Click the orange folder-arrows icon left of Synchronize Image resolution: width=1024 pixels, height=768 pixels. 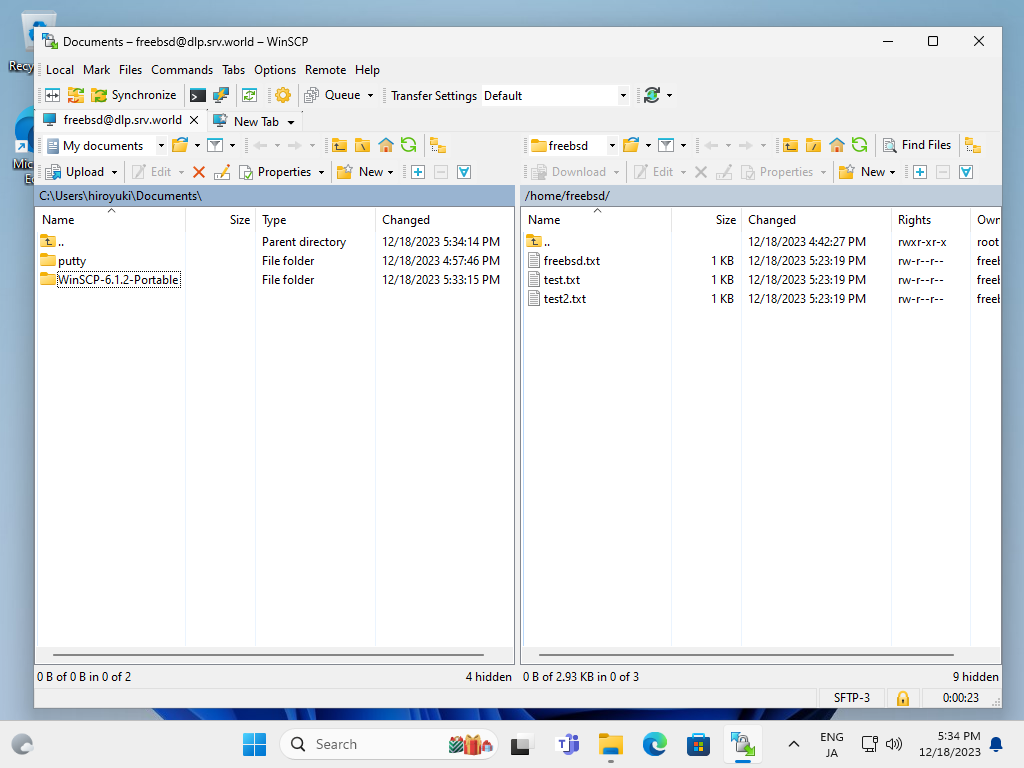pos(76,95)
